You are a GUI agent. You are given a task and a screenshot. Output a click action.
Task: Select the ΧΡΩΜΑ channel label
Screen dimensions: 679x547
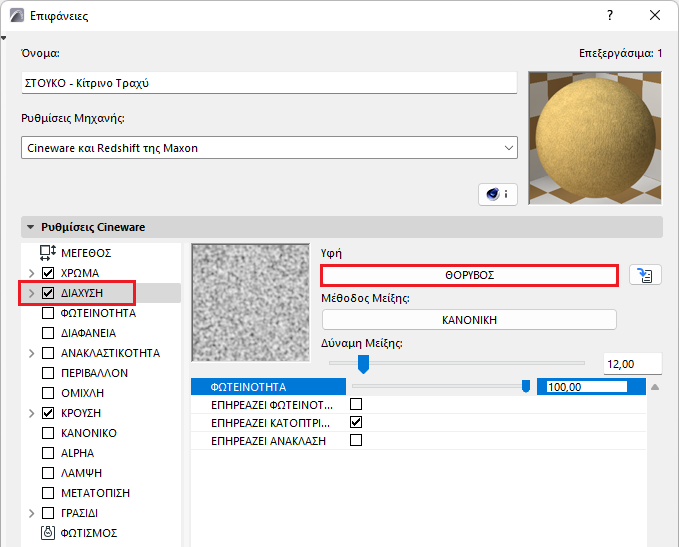(80, 273)
